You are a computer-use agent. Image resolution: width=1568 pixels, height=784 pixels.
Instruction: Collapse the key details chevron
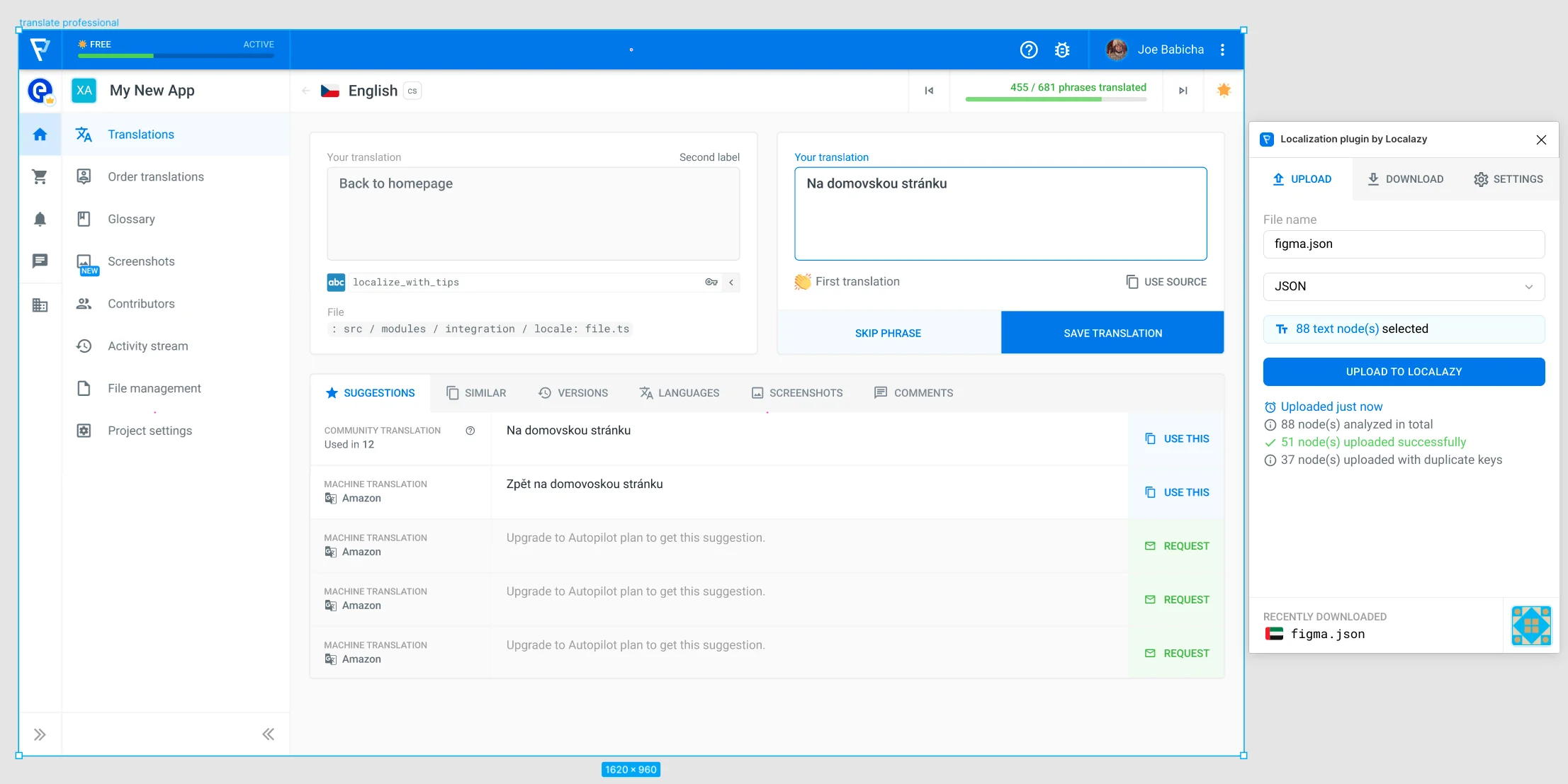[731, 283]
